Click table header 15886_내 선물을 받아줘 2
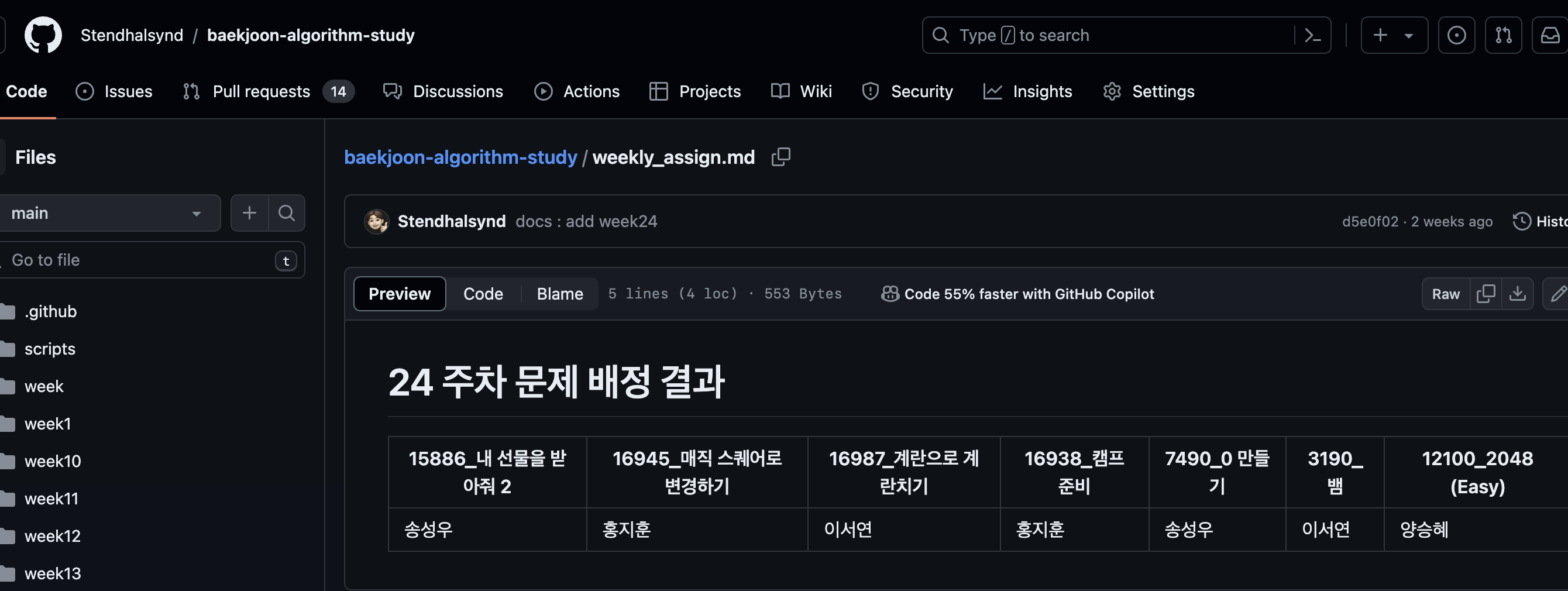 [x=487, y=472]
